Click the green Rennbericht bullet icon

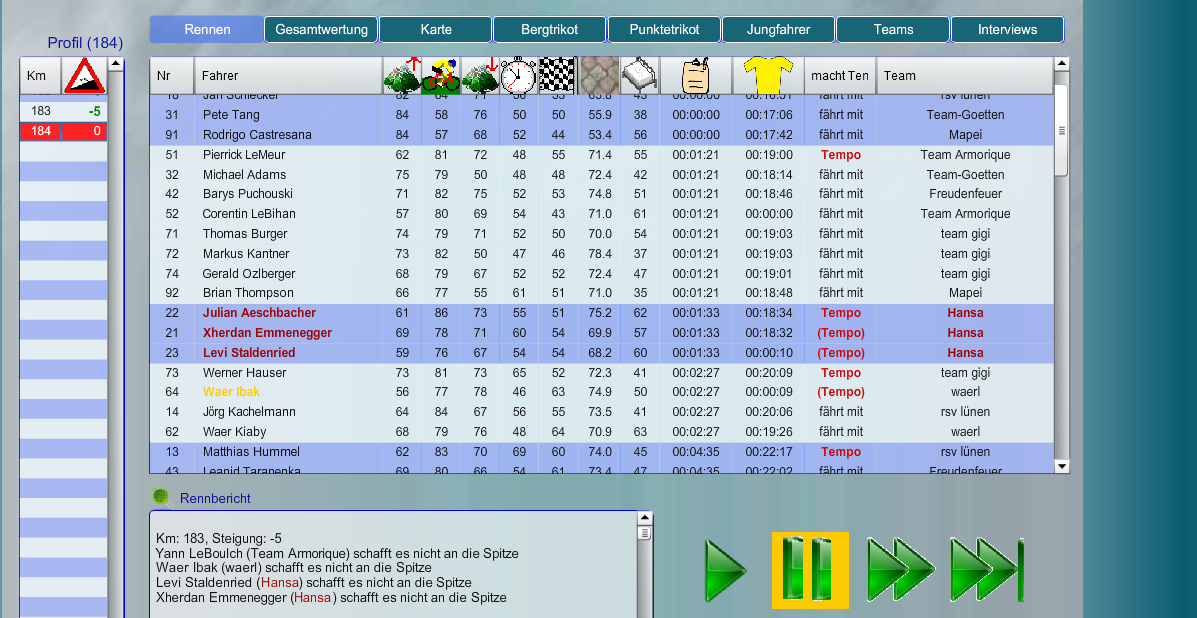click(159, 497)
